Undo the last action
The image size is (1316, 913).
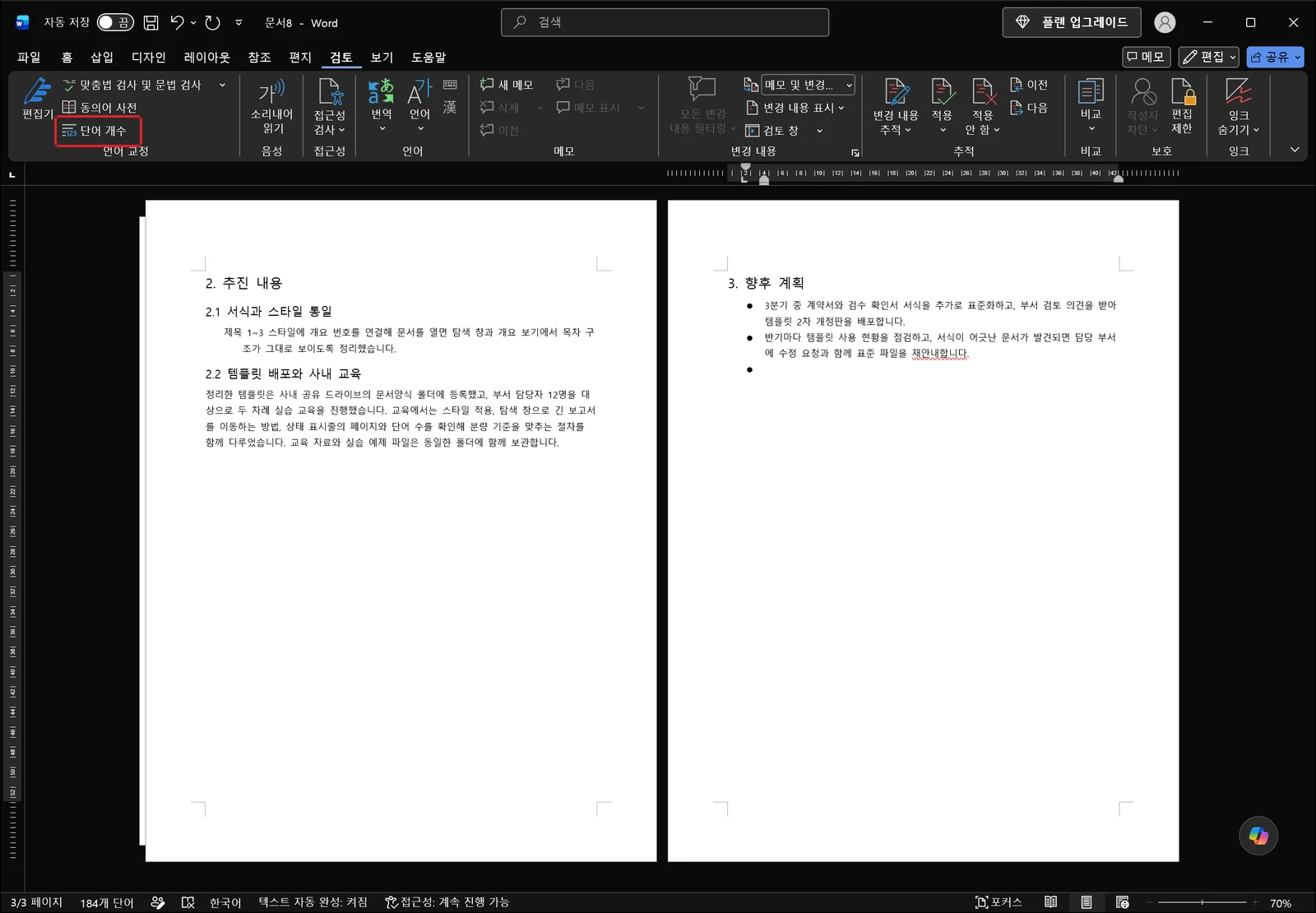178,23
